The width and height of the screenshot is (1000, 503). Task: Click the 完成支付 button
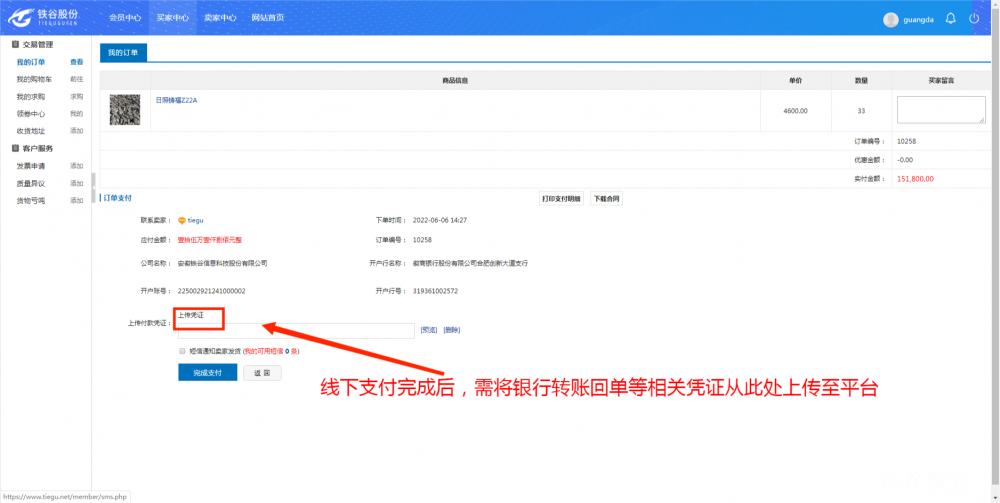pyautogui.click(x=207, y=372)
